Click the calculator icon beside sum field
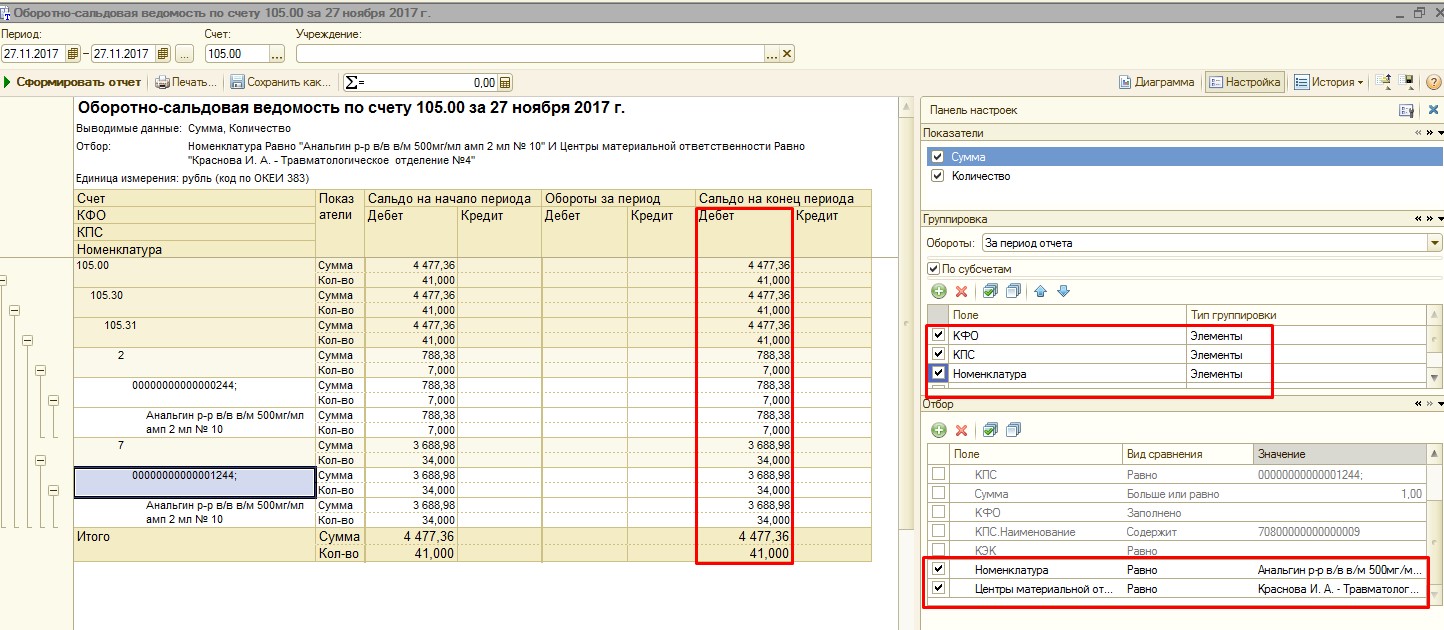 [505, 83]
